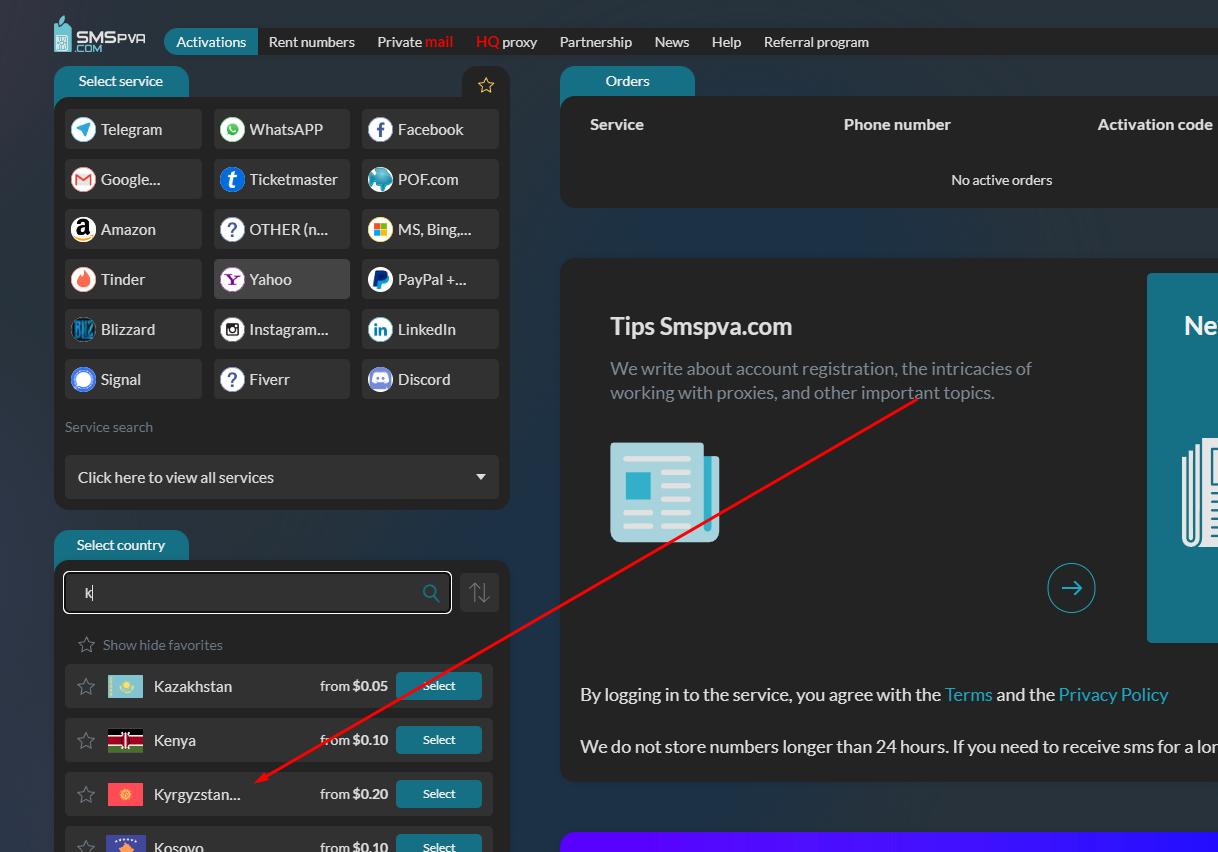Screen dimensions: 1218x852
Task: Click the Phone number column header
Action: coord(897,124)
